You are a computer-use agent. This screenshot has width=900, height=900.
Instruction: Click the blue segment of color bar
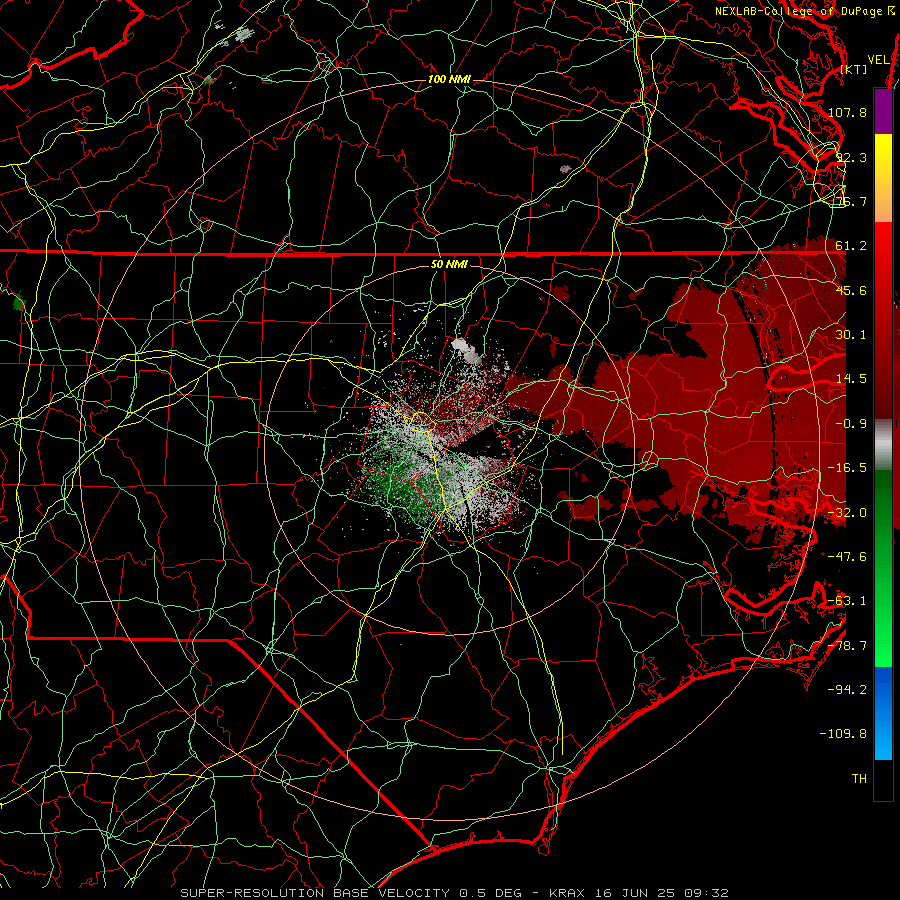(883, 713)
